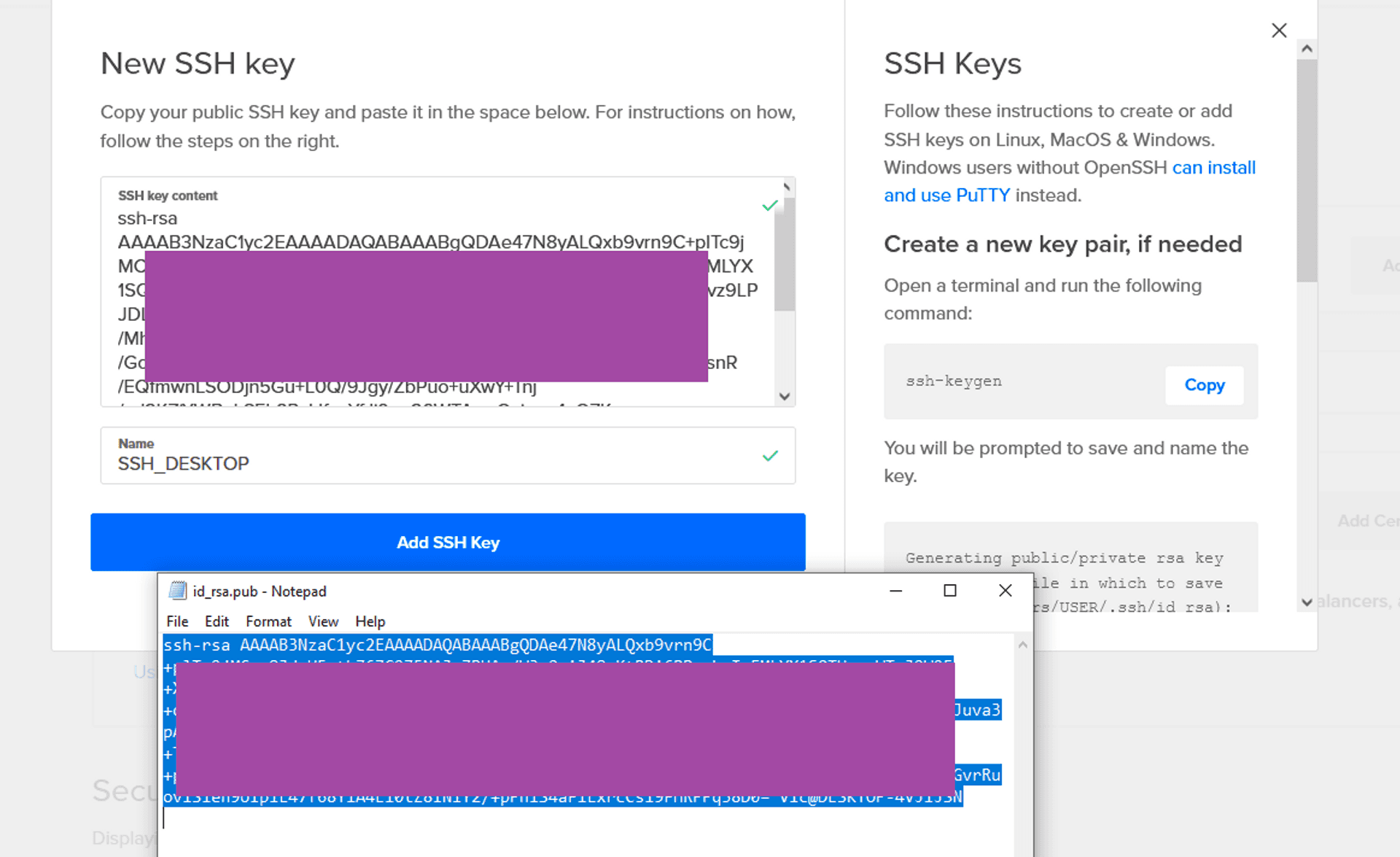Screen dimensions: 1400x857
Task: Click the SSH key content scrollbar thumb
Action: click(785, 255)
